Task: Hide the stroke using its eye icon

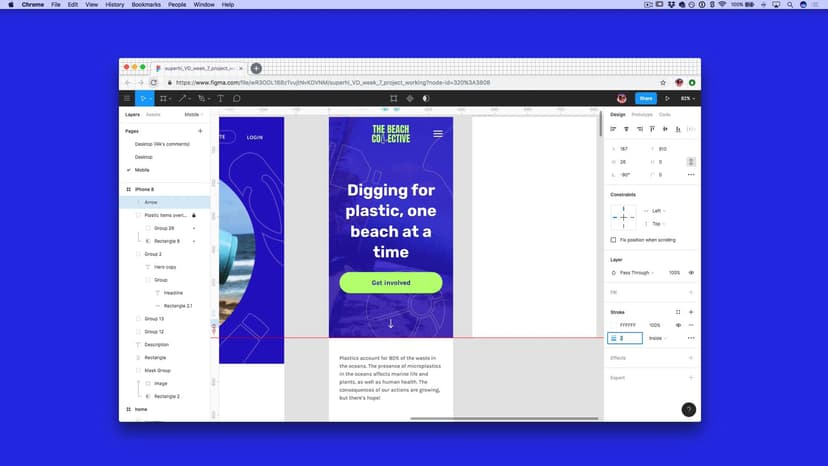Action: pyautogui.click(x=678, y=325)
